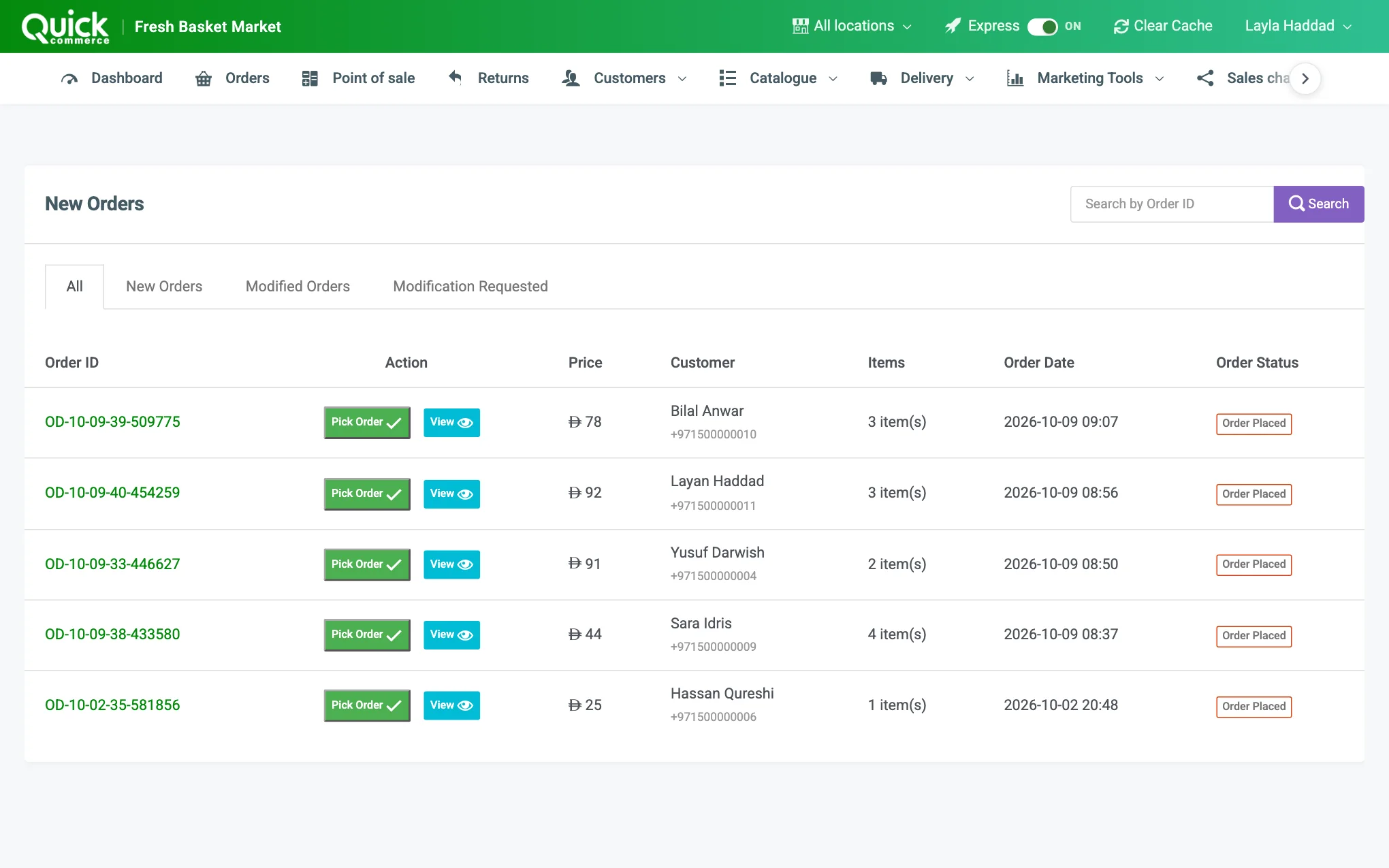
Task: Click the Price column header
Action: tap(585, 363)
